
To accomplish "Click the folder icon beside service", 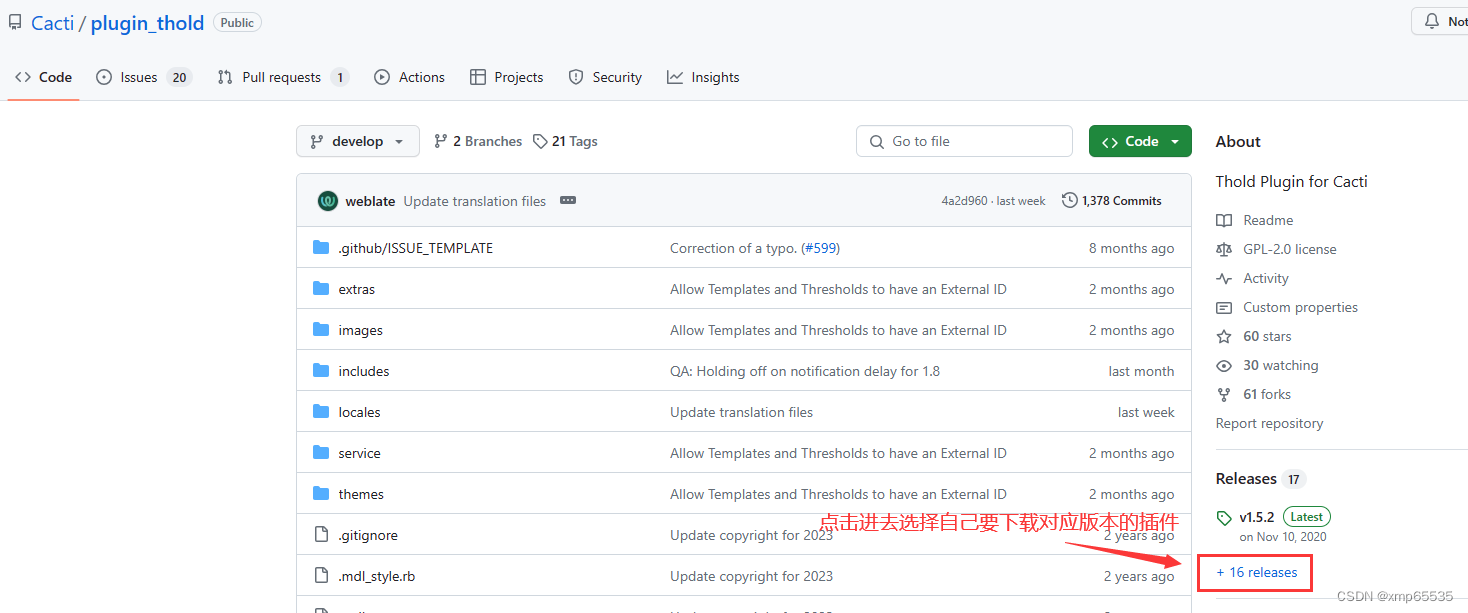I will (321, 452).
